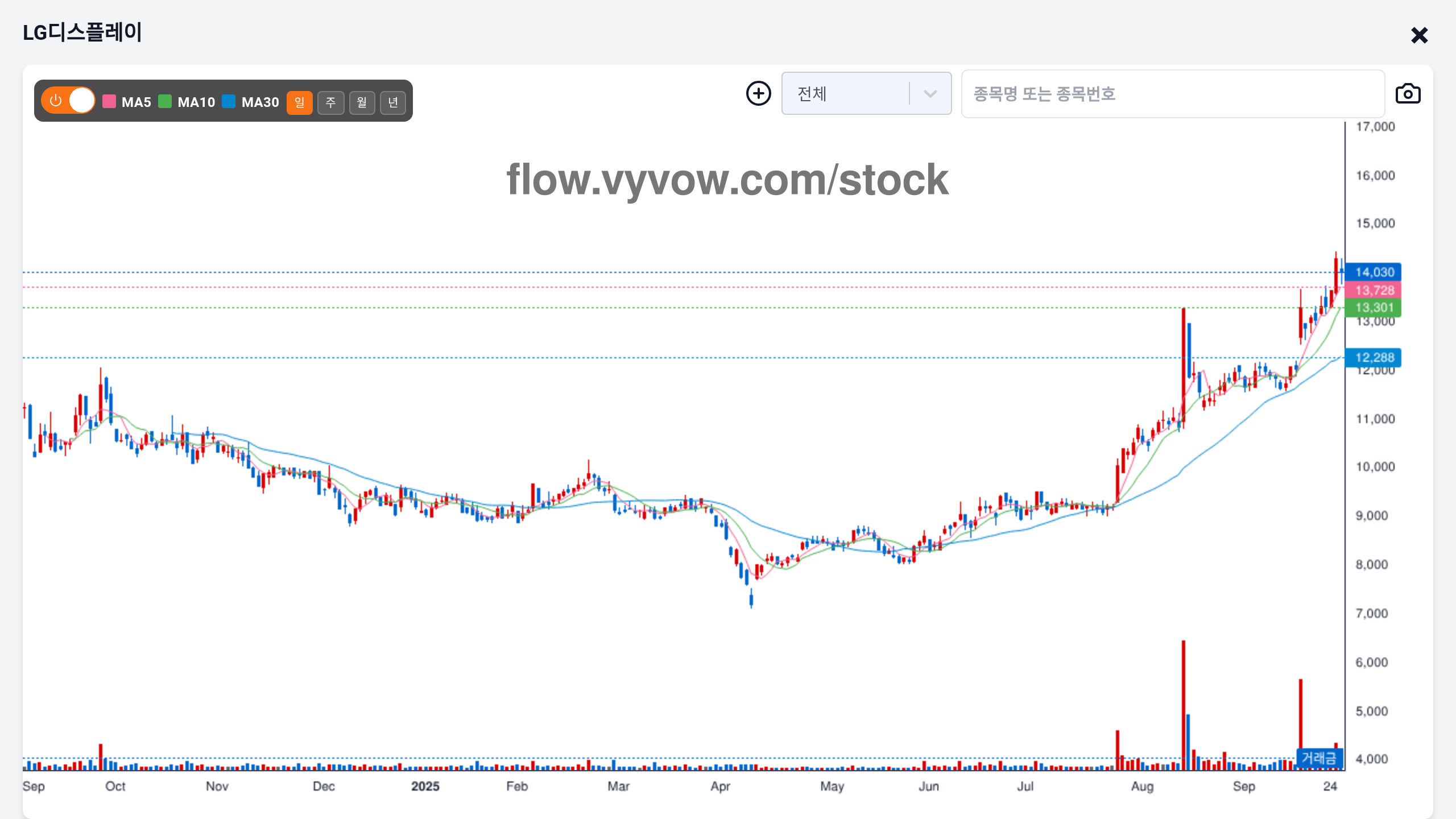Click the 13,301 MA10 price tag
This screenshot has height=819, width=1456.
tap(1374, 308)
